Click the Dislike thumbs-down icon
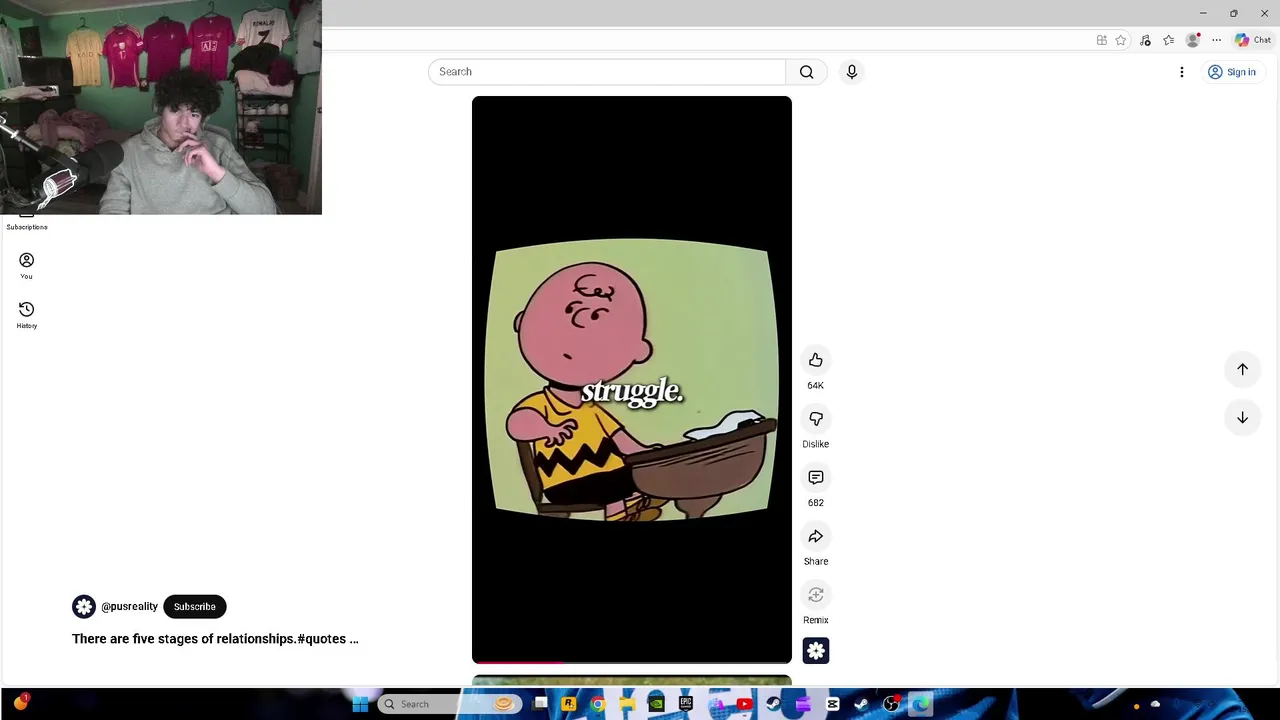 pos(816,419)
